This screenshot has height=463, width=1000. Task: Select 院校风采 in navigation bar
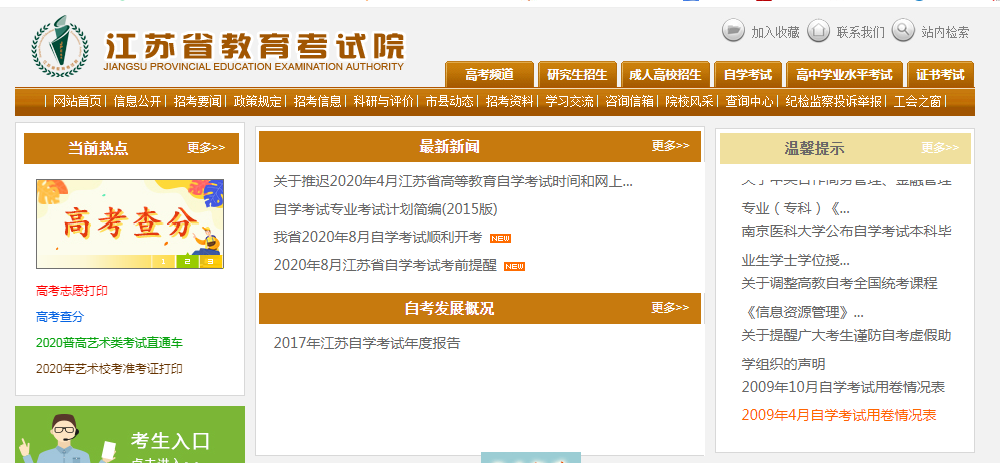(689, 101)
